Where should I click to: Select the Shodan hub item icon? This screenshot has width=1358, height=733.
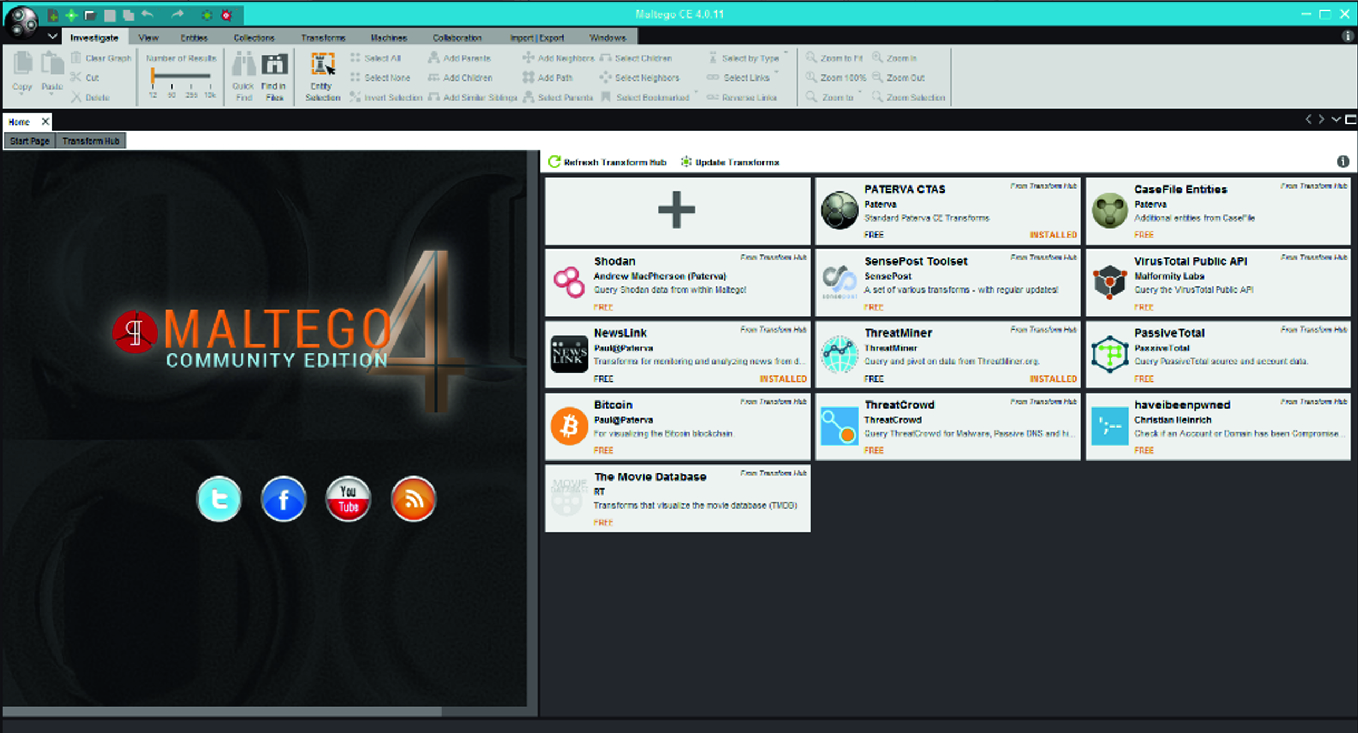(569, 282)
